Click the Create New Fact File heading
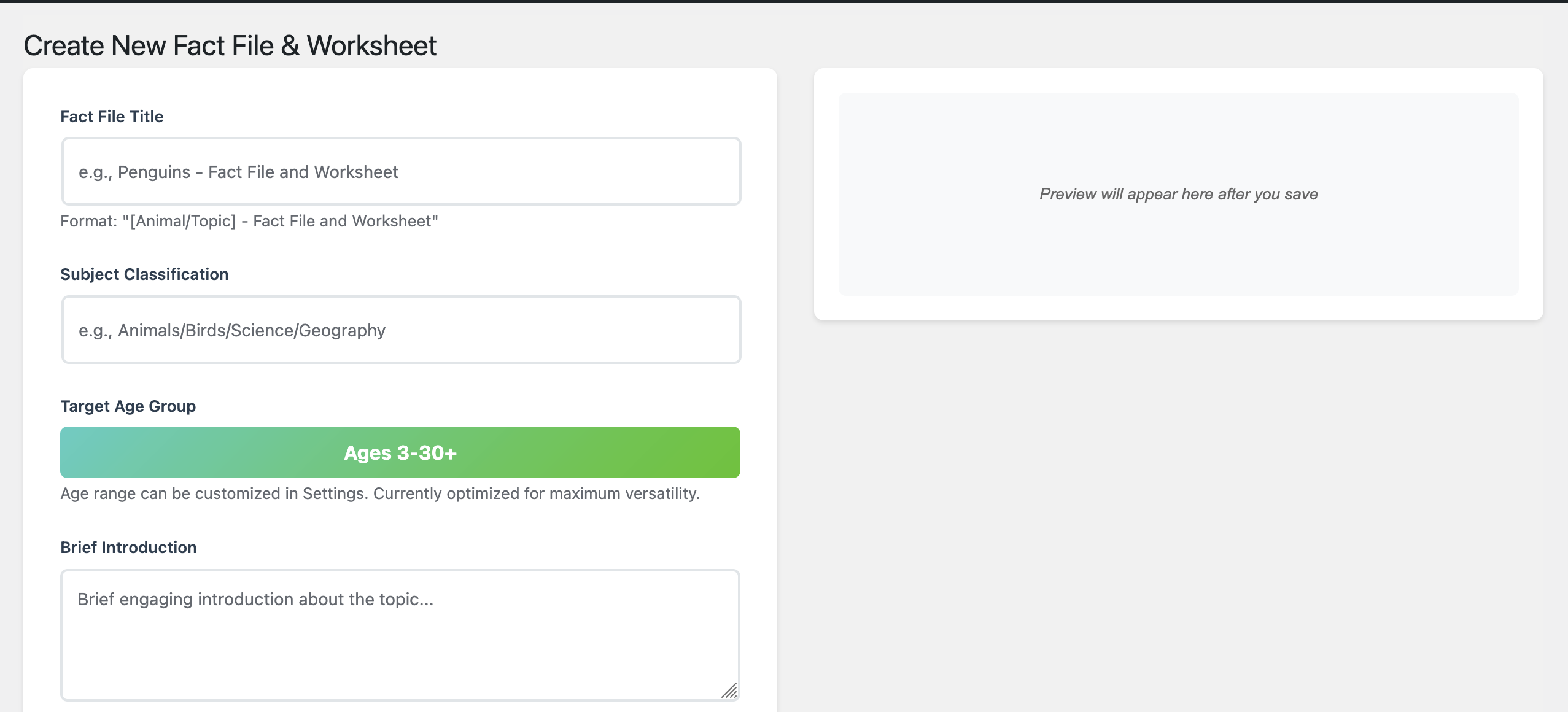The width and height of the screenshot is (1568, 712). coord(230,45)
